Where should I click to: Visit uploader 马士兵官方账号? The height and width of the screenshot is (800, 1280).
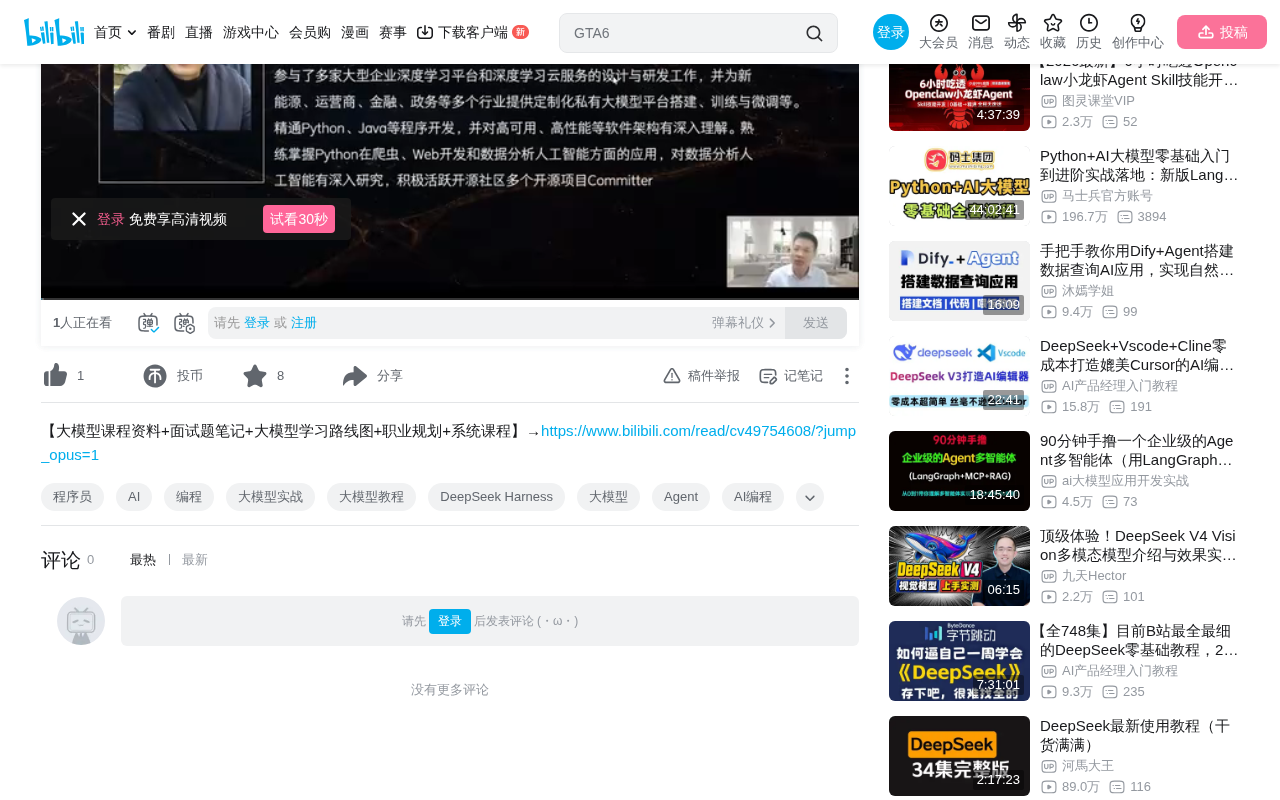(1107, 196)
